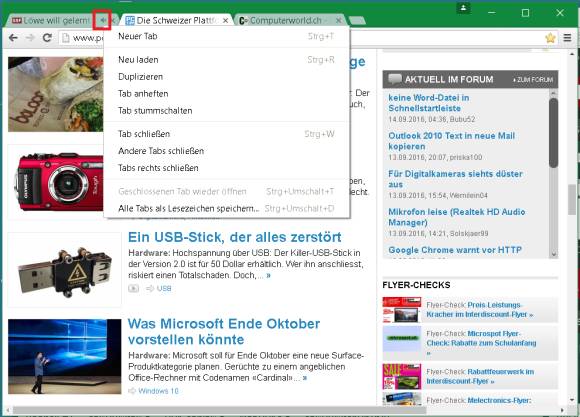The height and width of the screenshot is (417, 580).
Task: Reload the page with the refresh icon
Action: coord(47,37)
